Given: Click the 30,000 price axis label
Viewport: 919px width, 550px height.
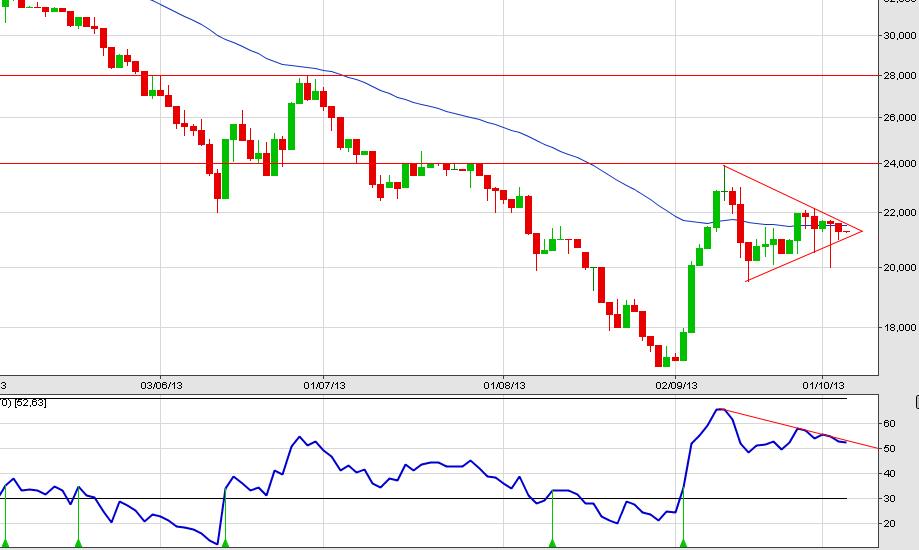Looking at the screenshot, I should 897,35.
